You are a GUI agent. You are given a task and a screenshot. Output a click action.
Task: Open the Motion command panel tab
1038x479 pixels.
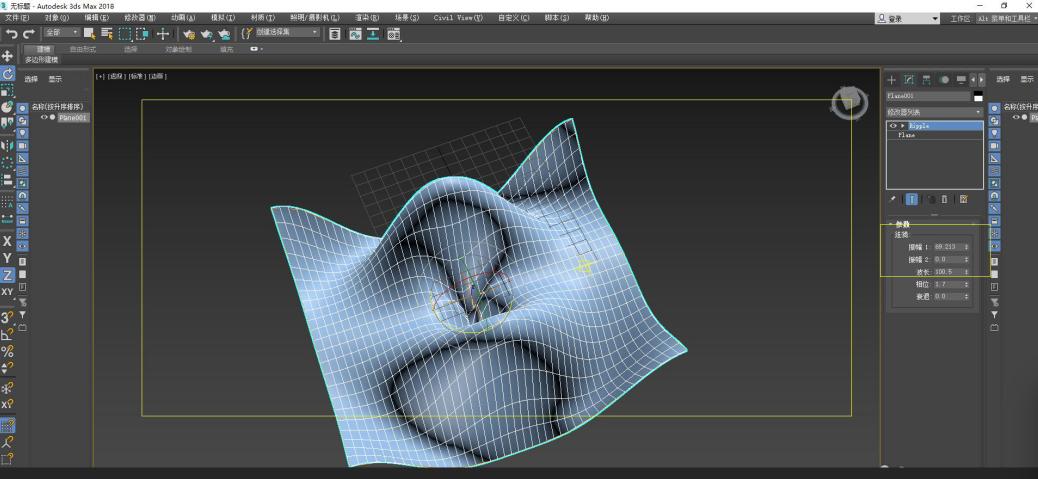pyautogui.click(x=944, y=79)
